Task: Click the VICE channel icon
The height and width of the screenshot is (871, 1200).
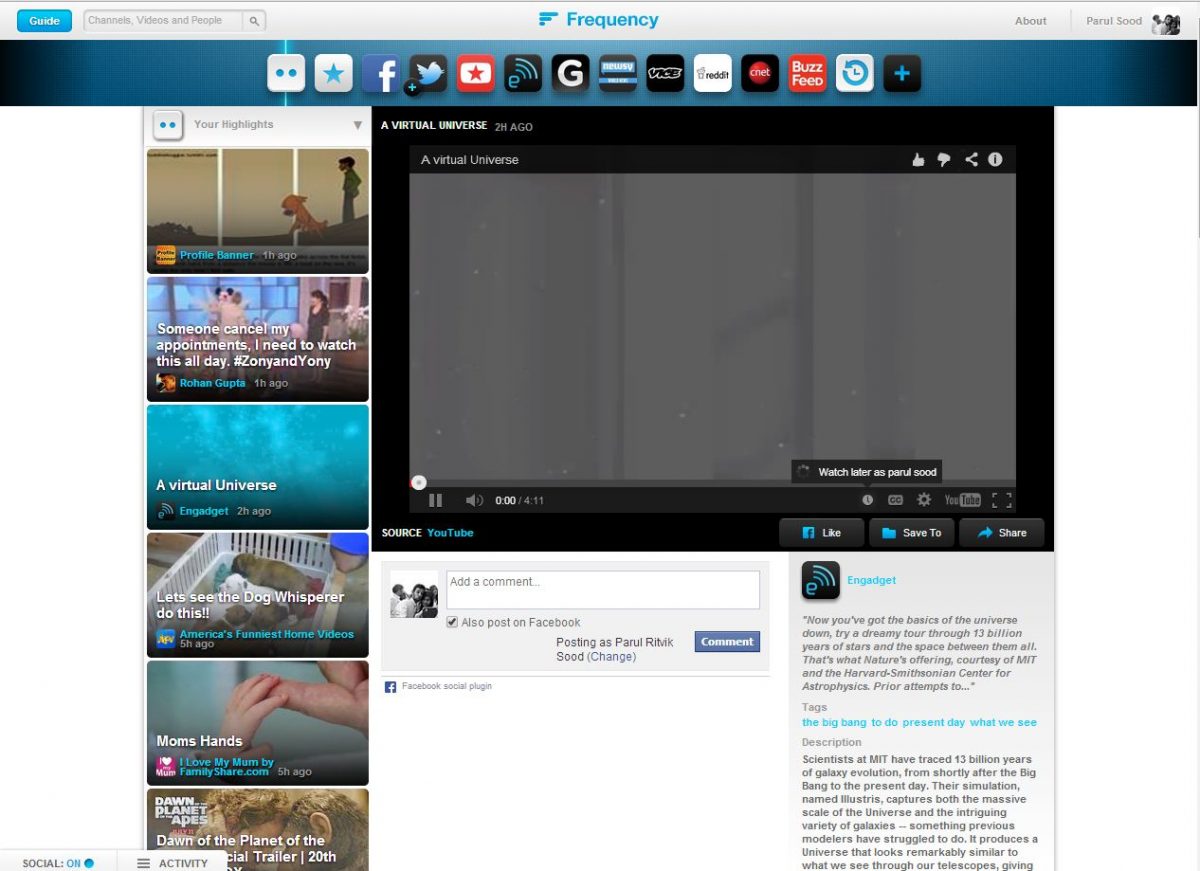Action: [665, 73]
